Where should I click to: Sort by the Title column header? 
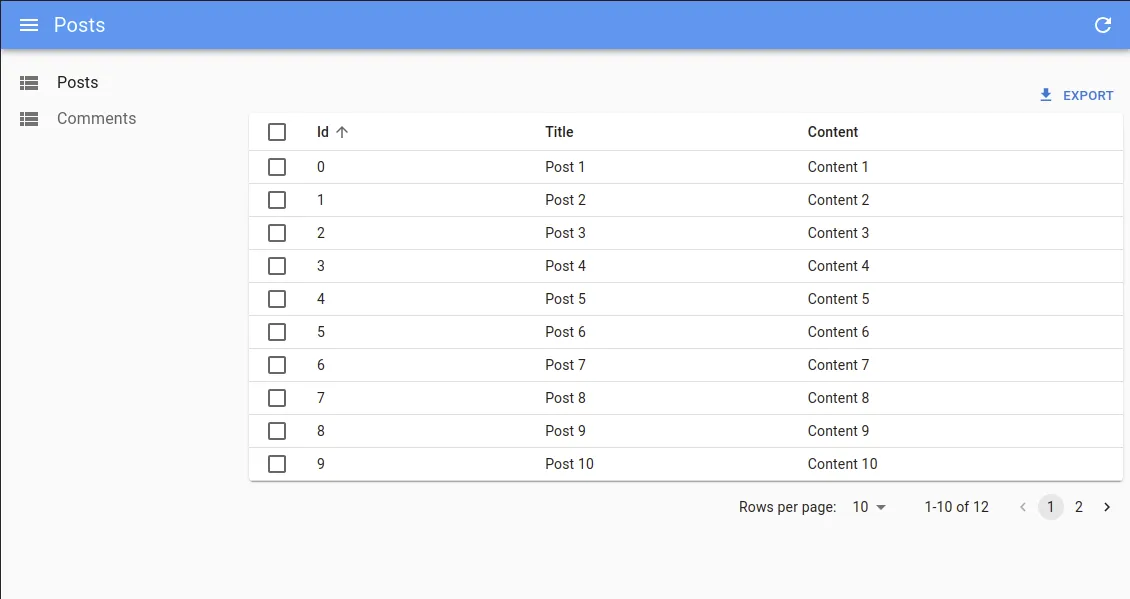559,132
